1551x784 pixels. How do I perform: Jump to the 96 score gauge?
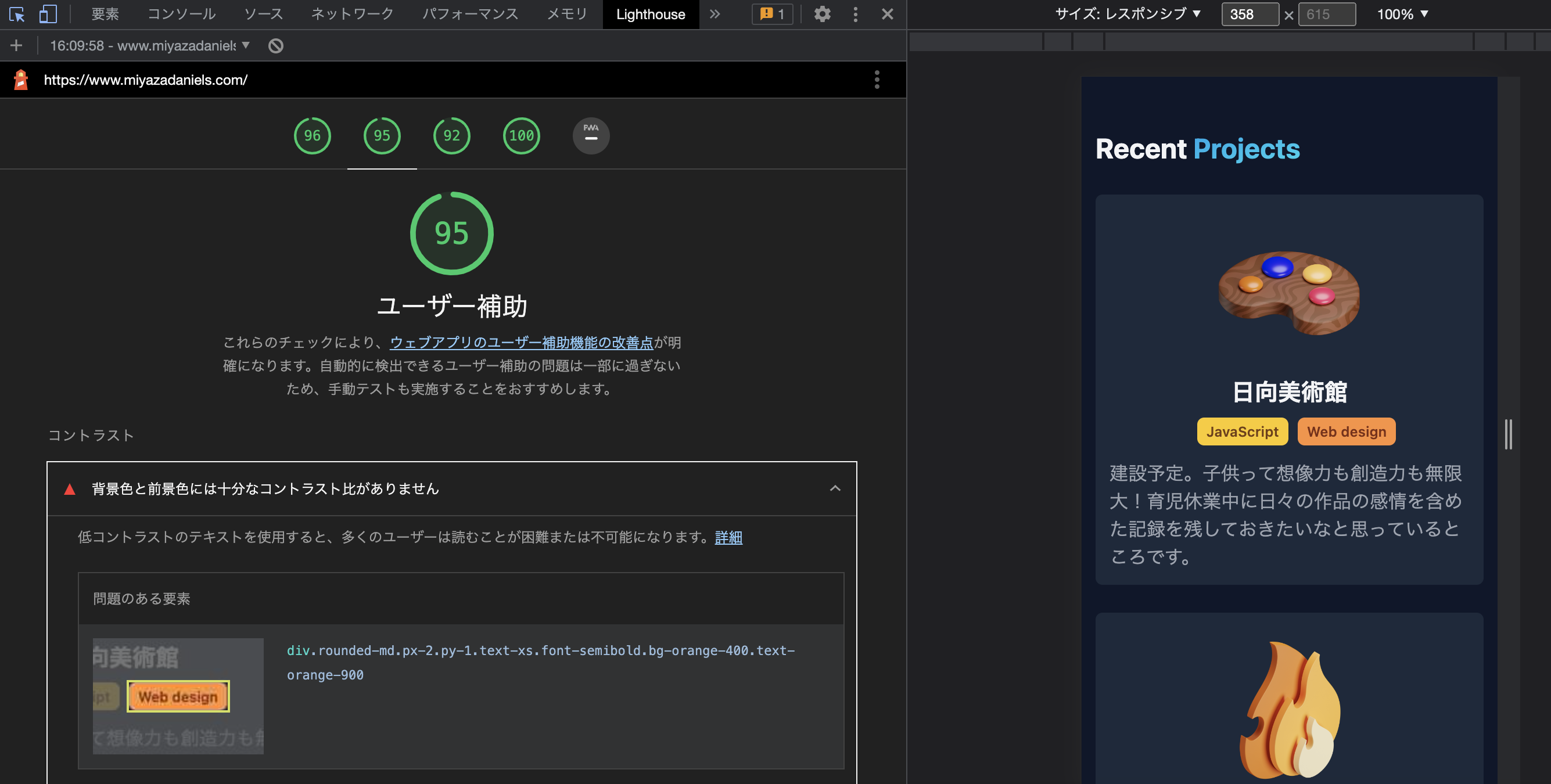coord(312,135)
